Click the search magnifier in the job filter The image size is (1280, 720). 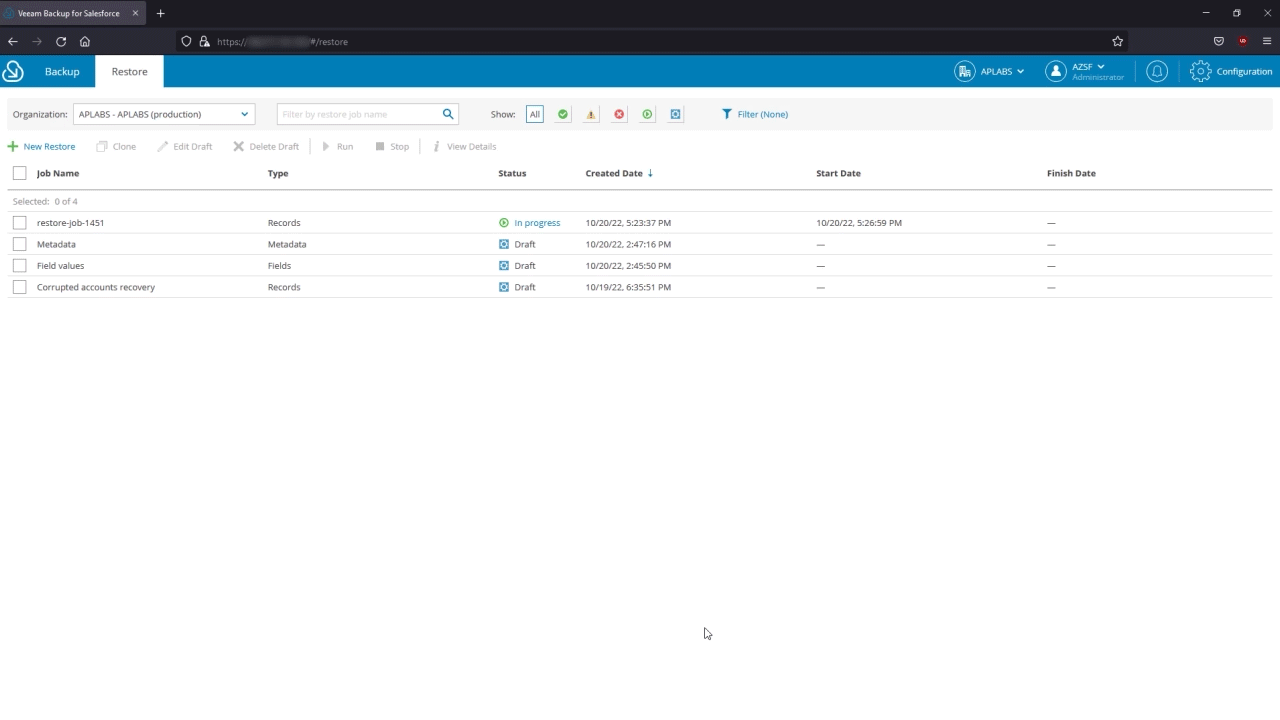point(448,114)
